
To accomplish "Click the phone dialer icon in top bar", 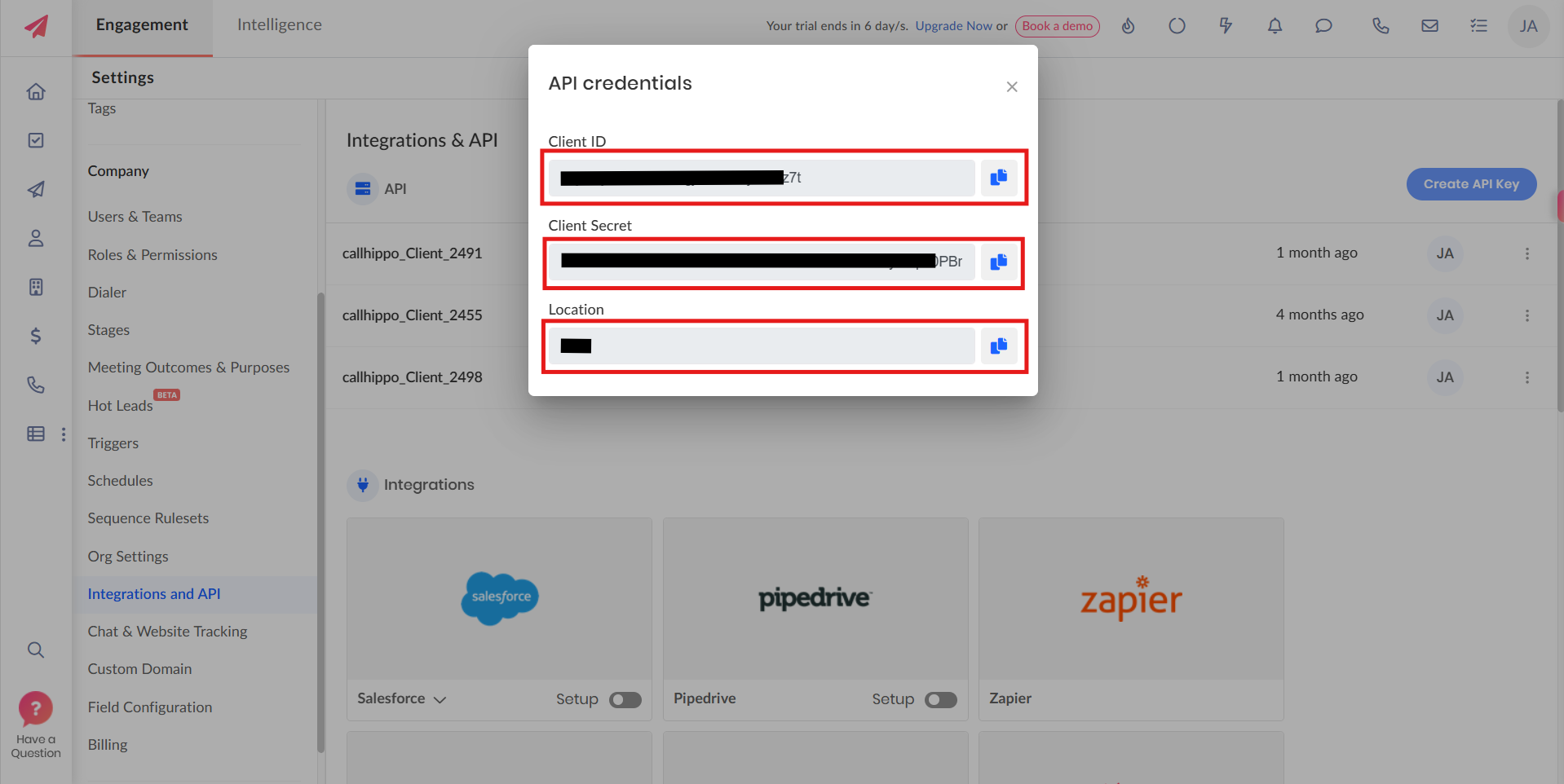I will click(1381, 26).
